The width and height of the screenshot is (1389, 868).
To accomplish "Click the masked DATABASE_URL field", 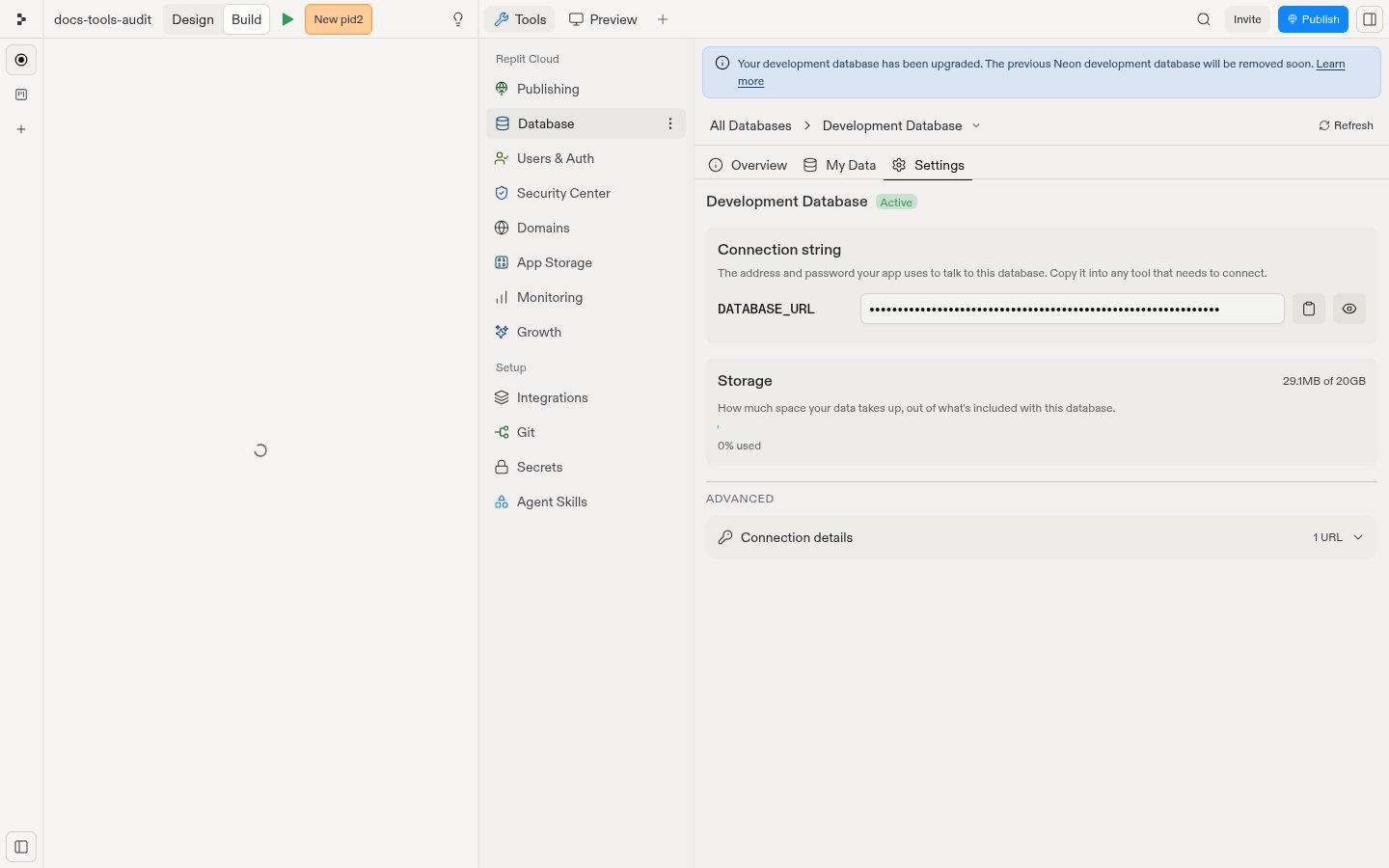I will point(1072,309).
